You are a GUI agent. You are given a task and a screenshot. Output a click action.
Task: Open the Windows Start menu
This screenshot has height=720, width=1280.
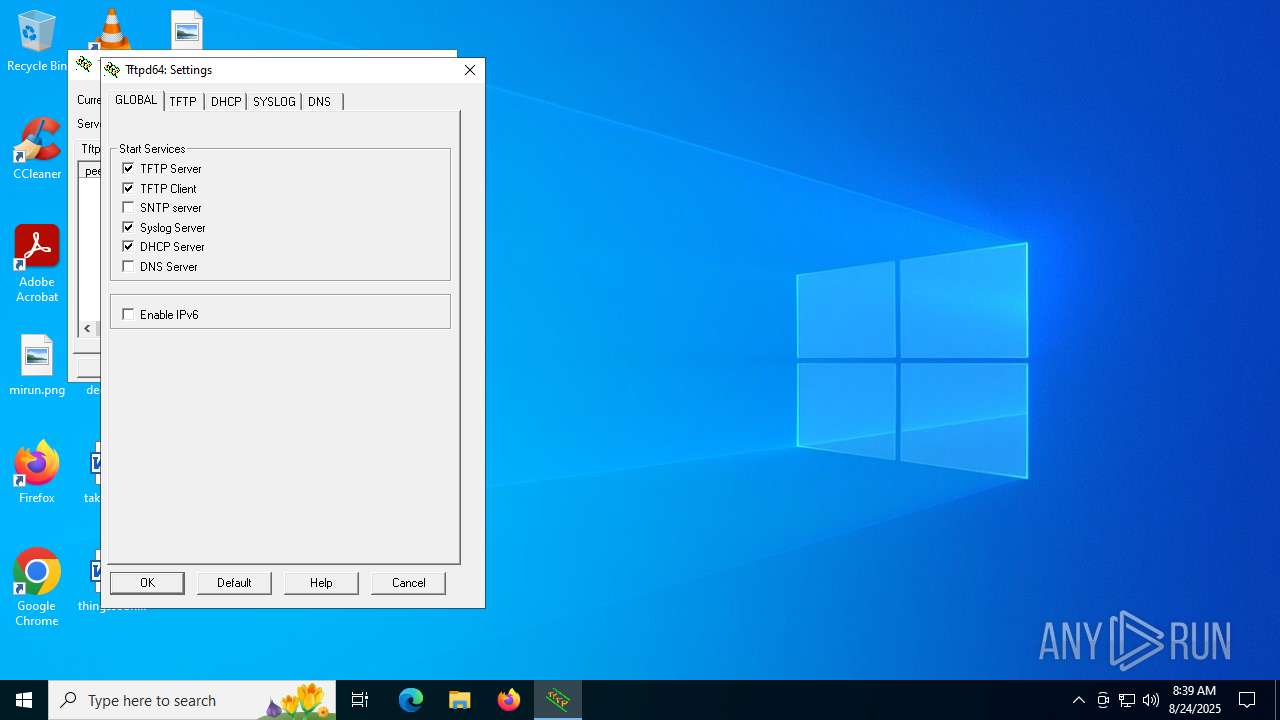coord(24,700)
